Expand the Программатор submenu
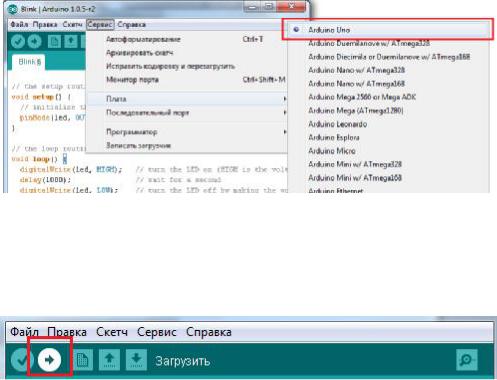 [187, 132]
